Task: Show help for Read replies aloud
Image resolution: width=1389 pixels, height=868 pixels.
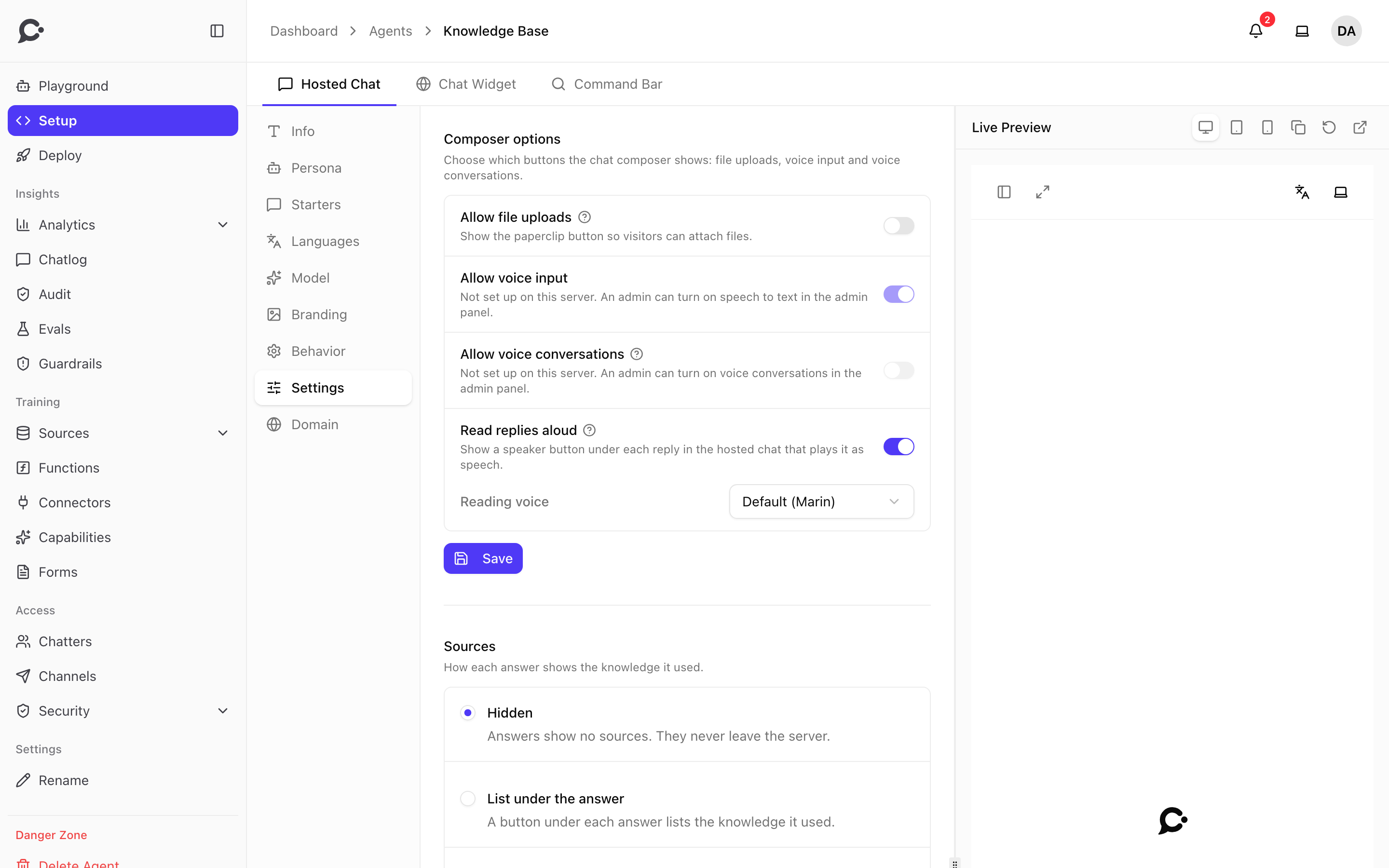Action: (589, 431)
